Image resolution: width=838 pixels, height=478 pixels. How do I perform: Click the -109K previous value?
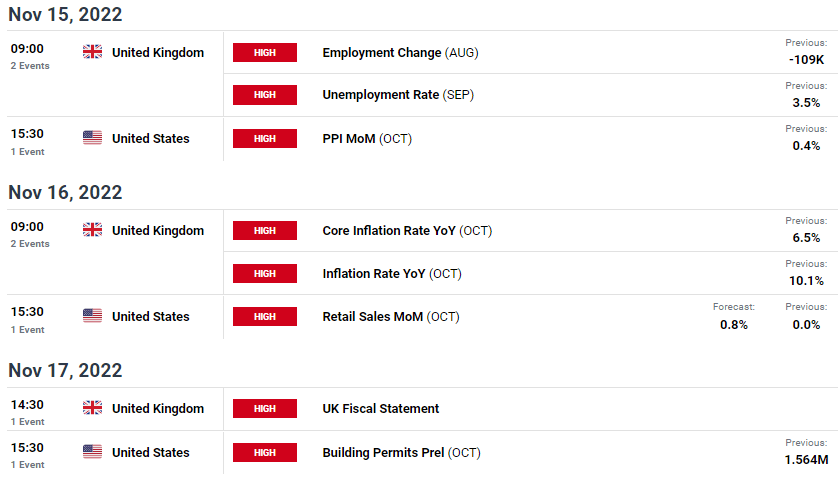806,59
